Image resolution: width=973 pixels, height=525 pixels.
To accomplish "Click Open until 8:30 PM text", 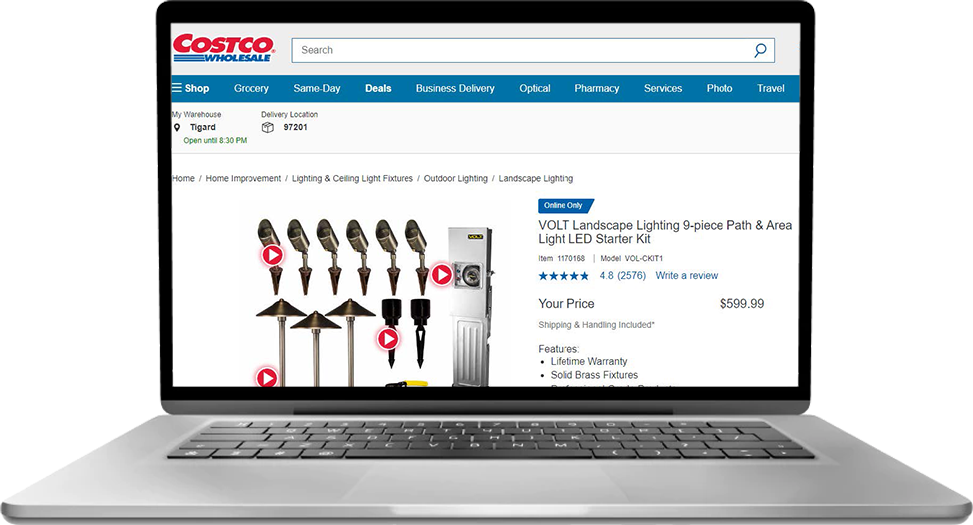I will tap(215, 140).
